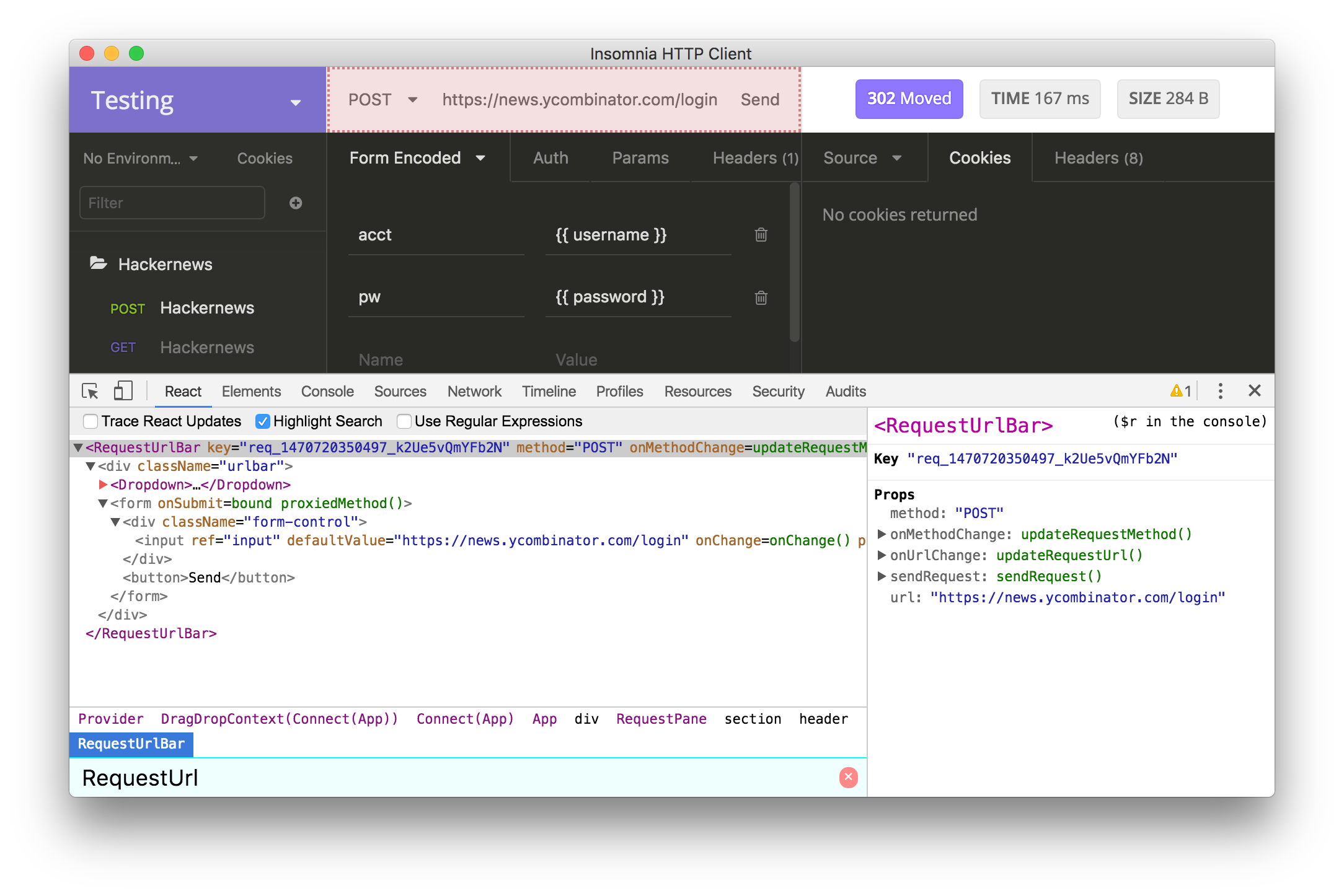Screen dimensions: 1344x896
Task: Open the Network DevTools tab
Action: pos(474,391)
